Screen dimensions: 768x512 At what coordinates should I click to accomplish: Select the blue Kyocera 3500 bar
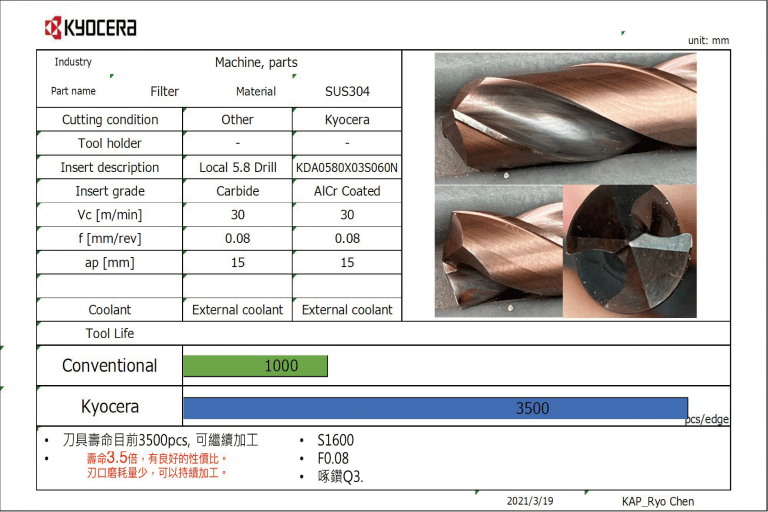pos(435,408)
